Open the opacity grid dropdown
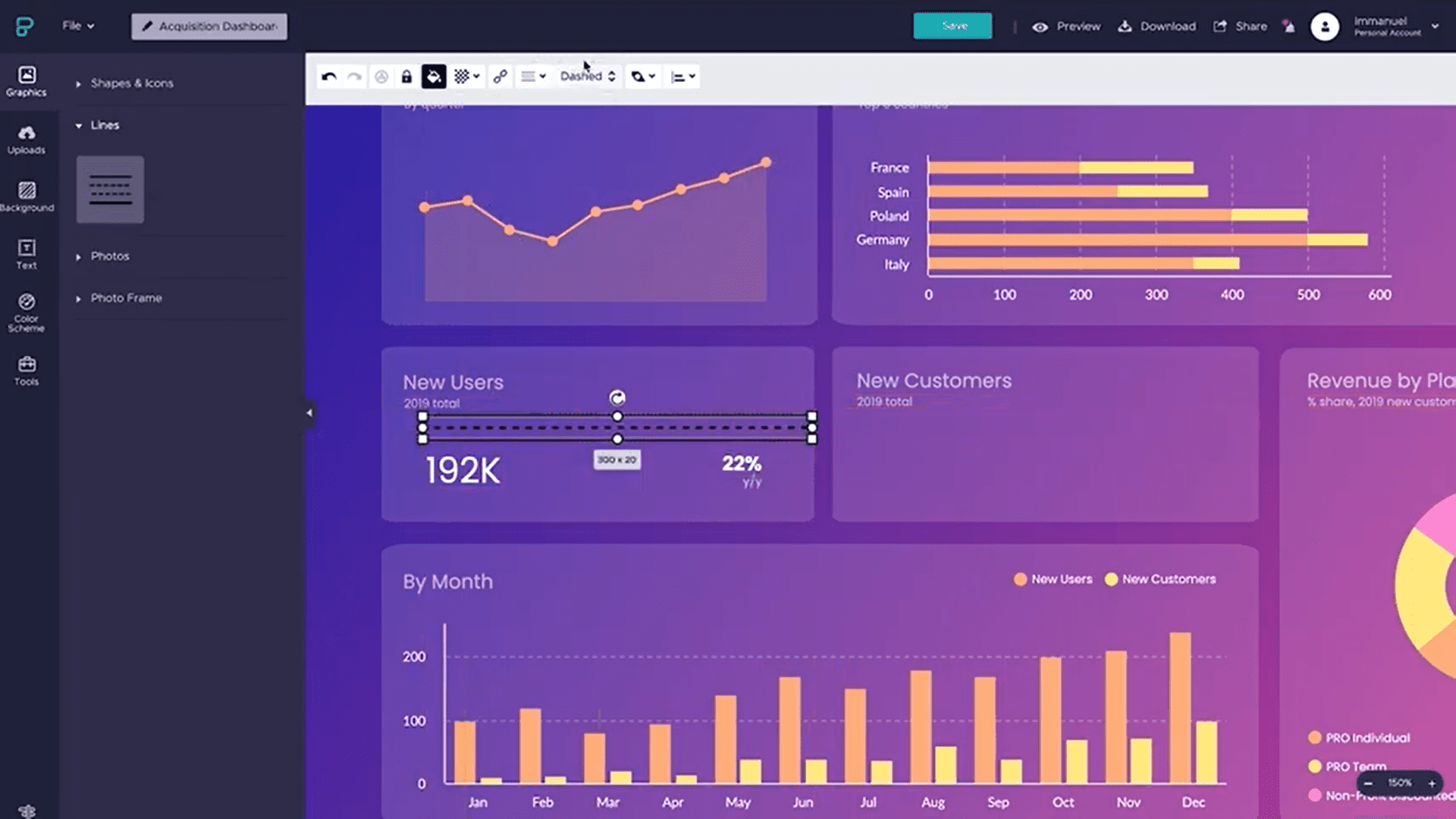Image resolution: width=1456 pixels, height=819 pixels. (x=466, y=77)
